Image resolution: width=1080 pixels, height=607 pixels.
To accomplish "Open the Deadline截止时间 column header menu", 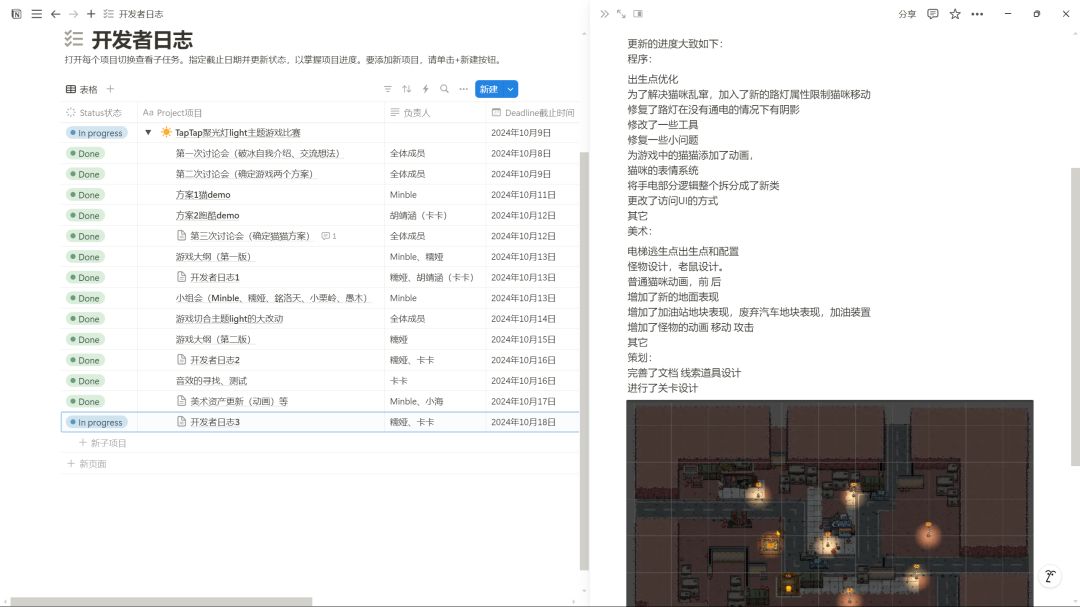I will [x=532, y=112].
